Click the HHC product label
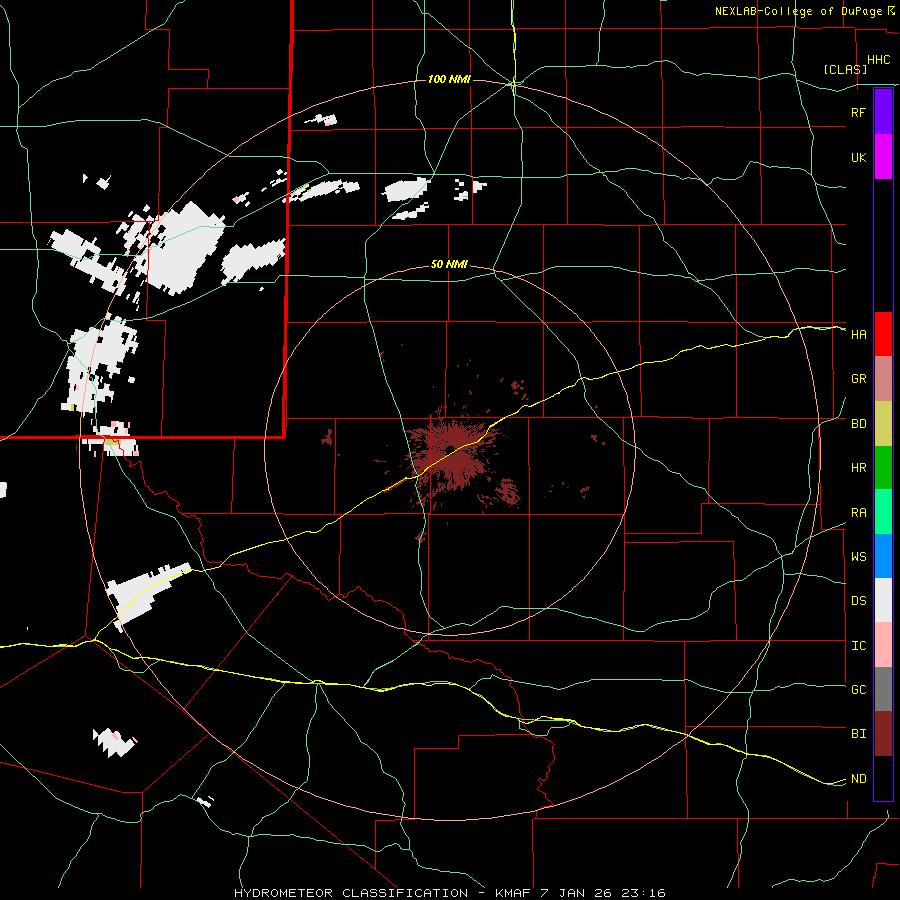This screenshot has height=900, width=900. pos(878,60)
